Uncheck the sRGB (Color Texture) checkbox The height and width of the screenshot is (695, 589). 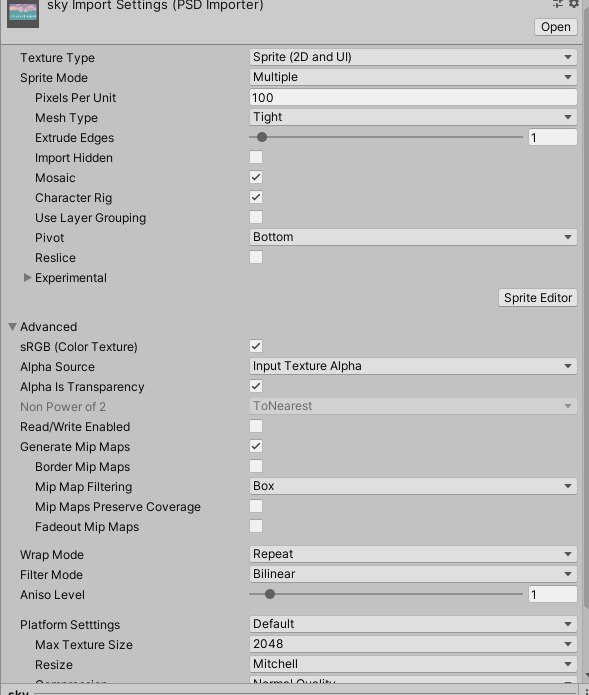pyautogui.click(x=256, y=346)
